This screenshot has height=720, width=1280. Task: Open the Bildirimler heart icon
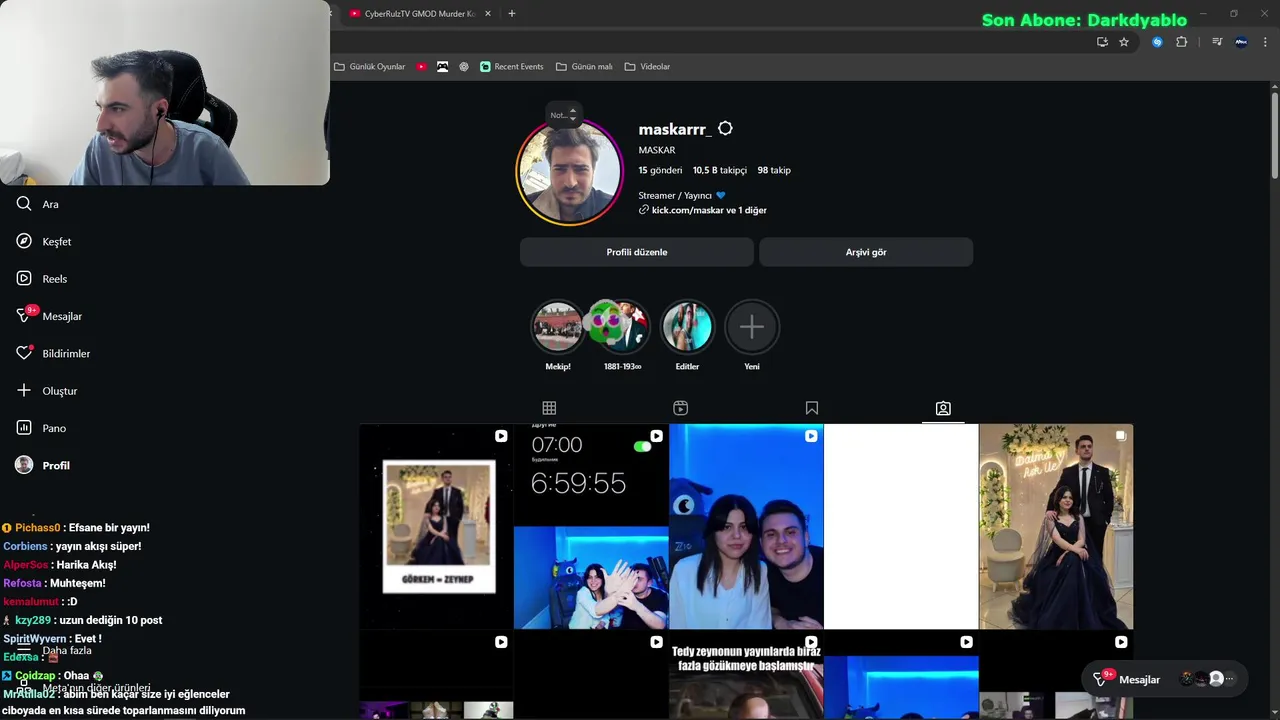pos(24,353)
